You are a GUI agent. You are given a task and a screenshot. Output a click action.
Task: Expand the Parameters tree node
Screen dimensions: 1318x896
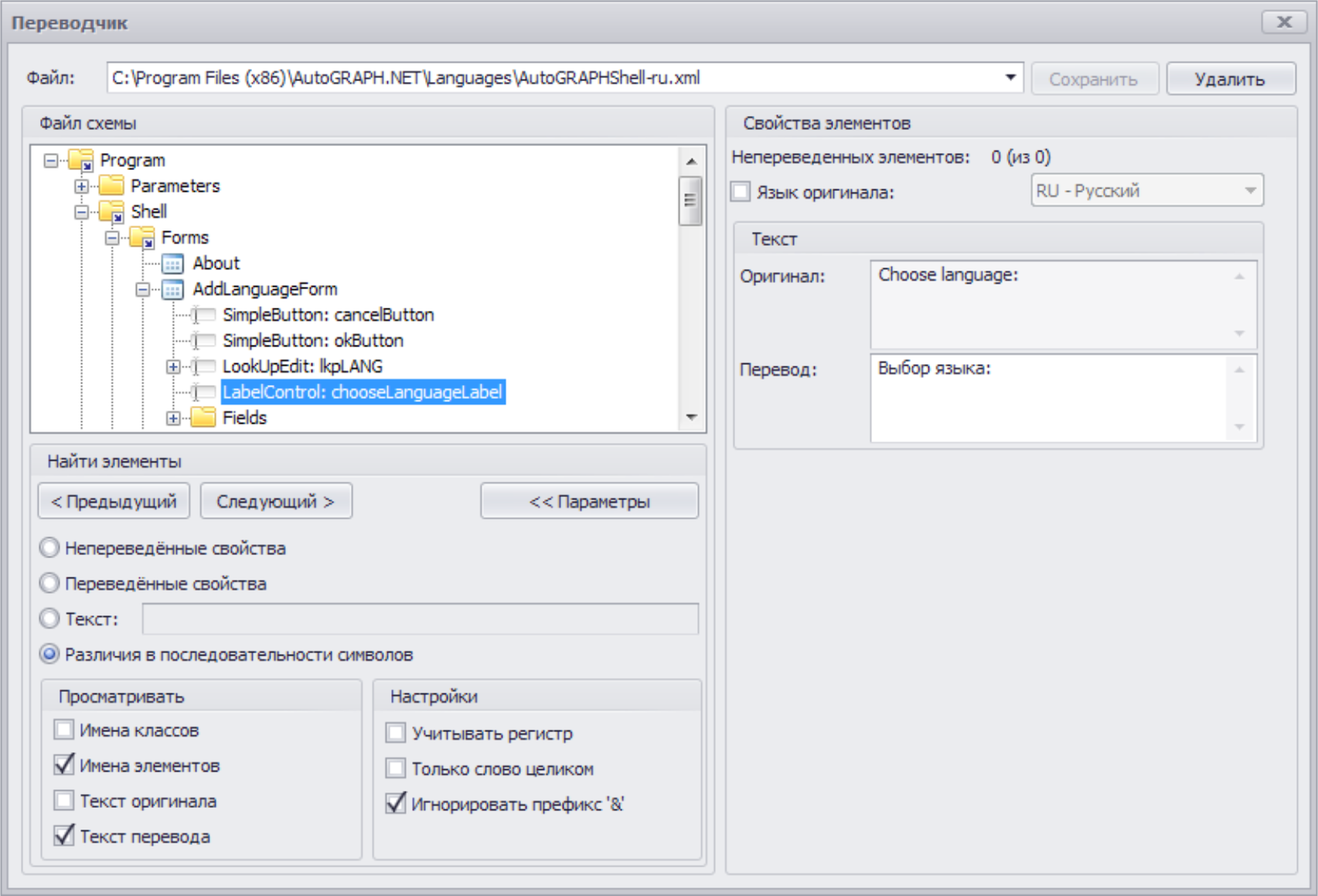coord(81,186)
